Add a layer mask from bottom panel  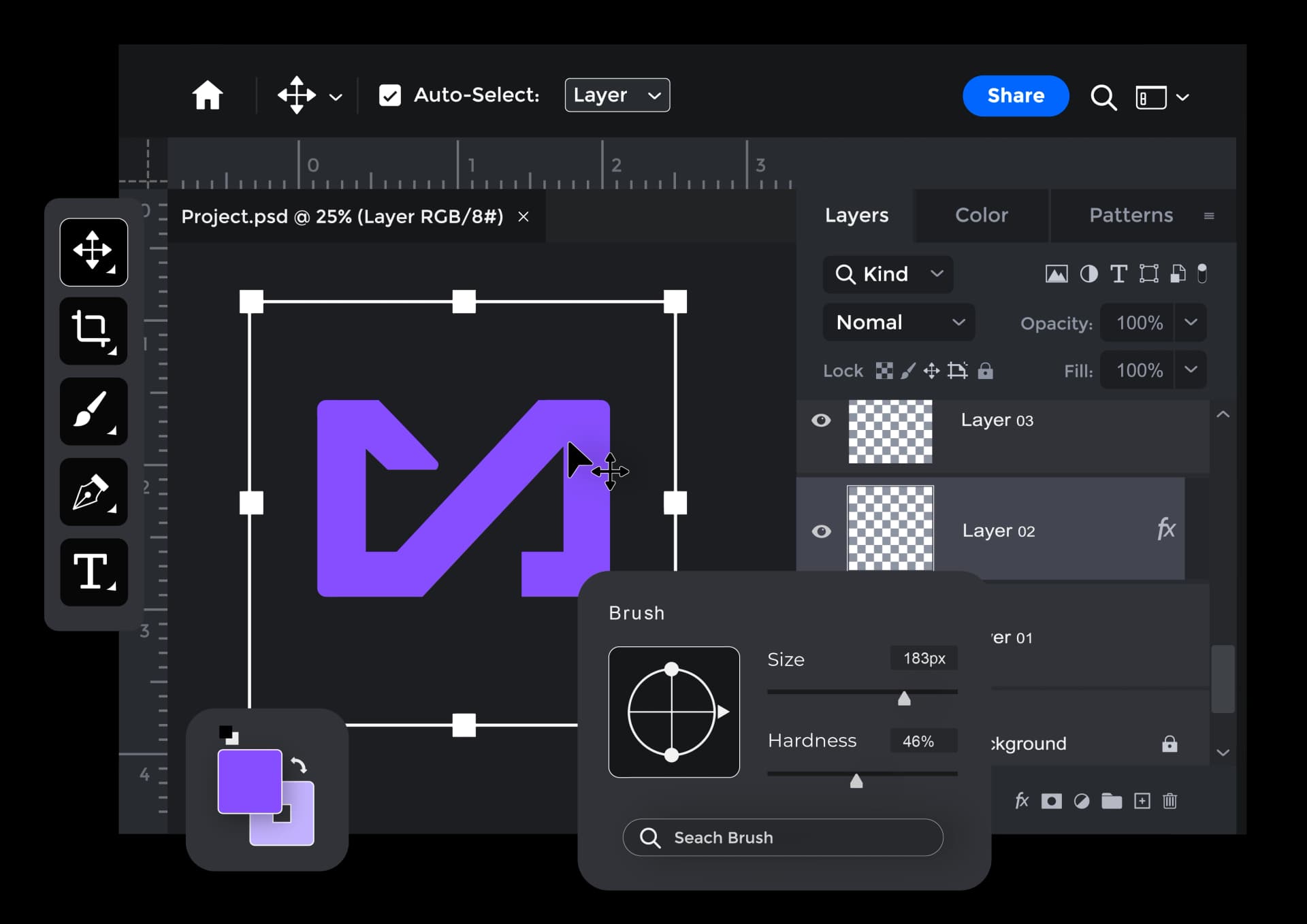[x=1052, y=801]
